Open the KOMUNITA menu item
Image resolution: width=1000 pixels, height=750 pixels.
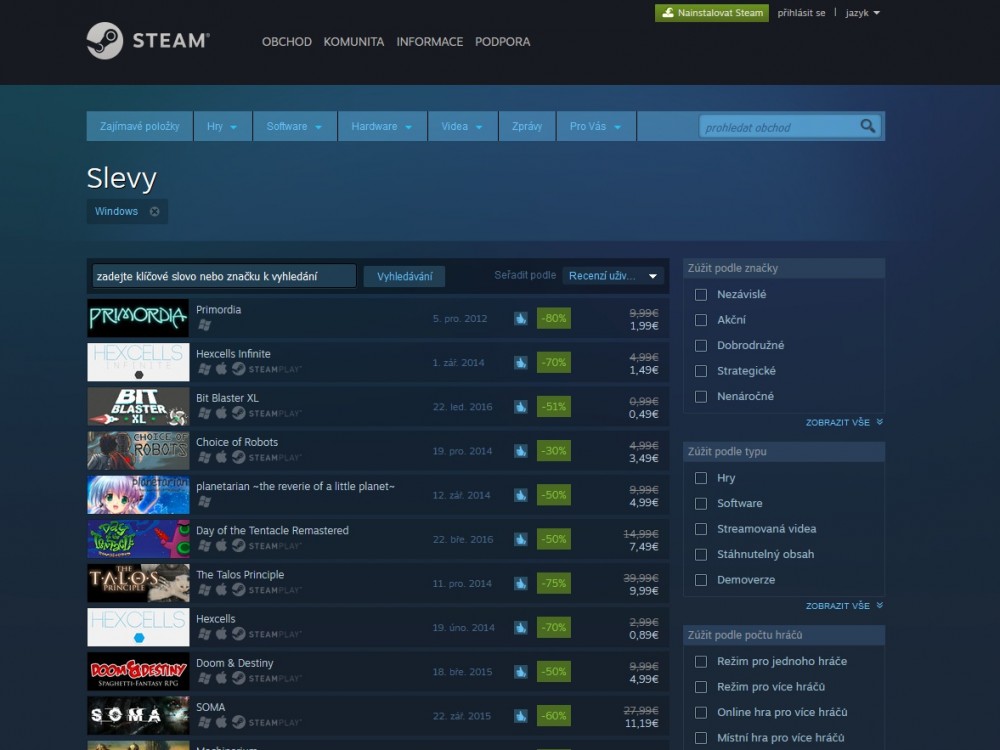point(354,42)
